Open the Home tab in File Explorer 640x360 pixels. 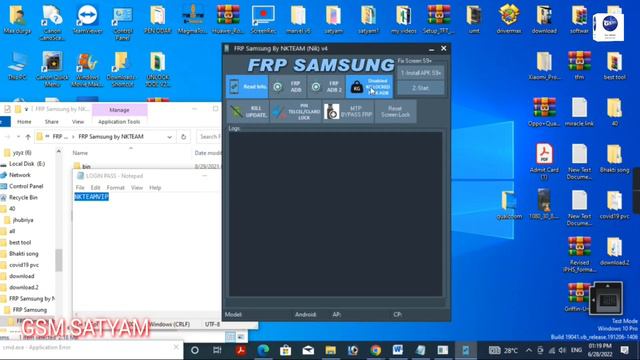24,122
